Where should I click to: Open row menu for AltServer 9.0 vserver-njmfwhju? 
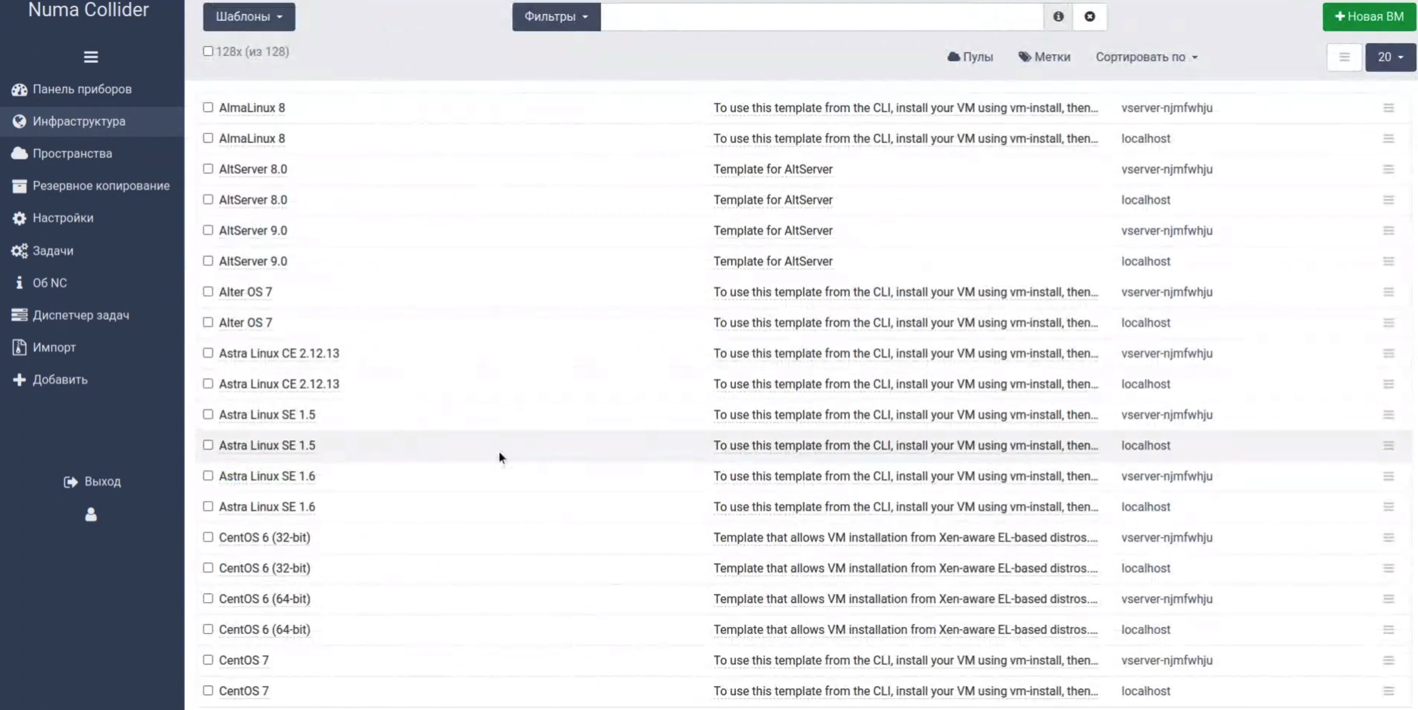pos(1388,231)
